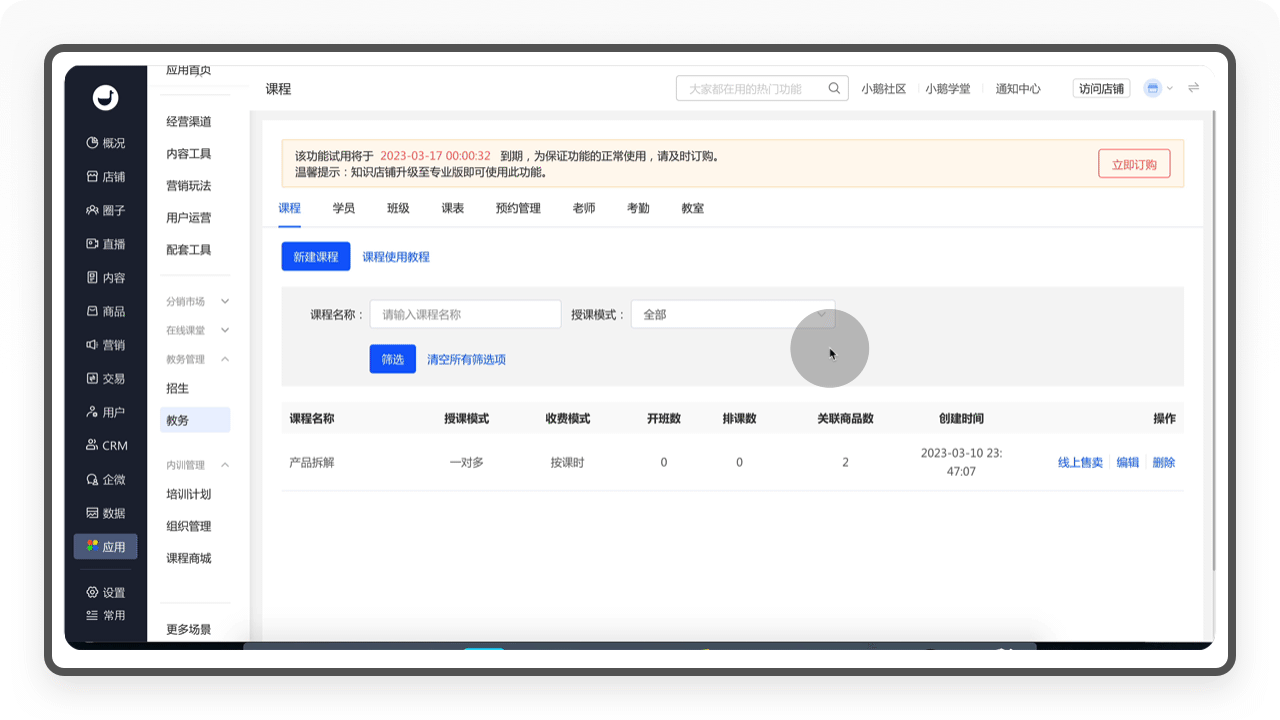Switch to the 教室 tab
Image resolution: width=1280 pixels, height=720 pixels.
click(693, 208)
